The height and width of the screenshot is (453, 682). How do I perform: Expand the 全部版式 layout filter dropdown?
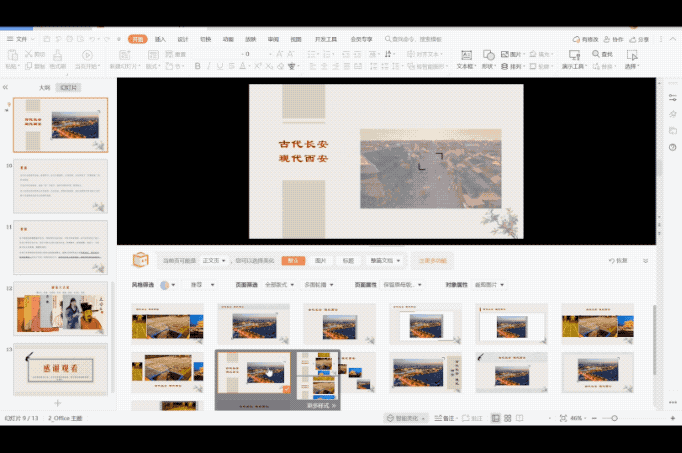coord(275,285)
